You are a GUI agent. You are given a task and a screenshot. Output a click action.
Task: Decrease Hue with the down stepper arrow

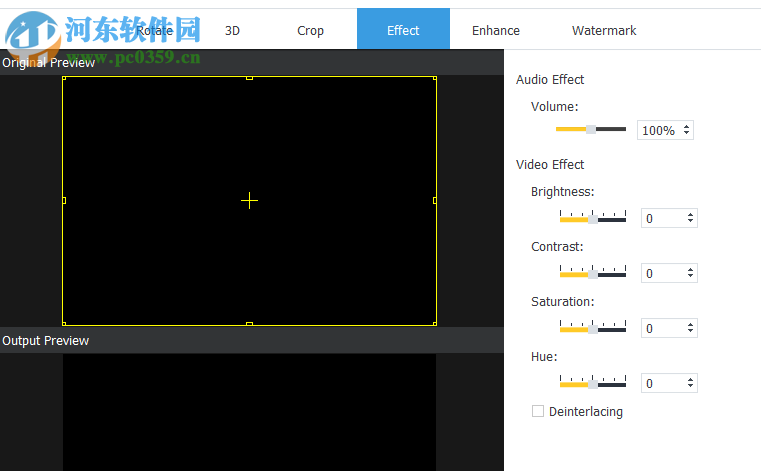tap(690, 386)
